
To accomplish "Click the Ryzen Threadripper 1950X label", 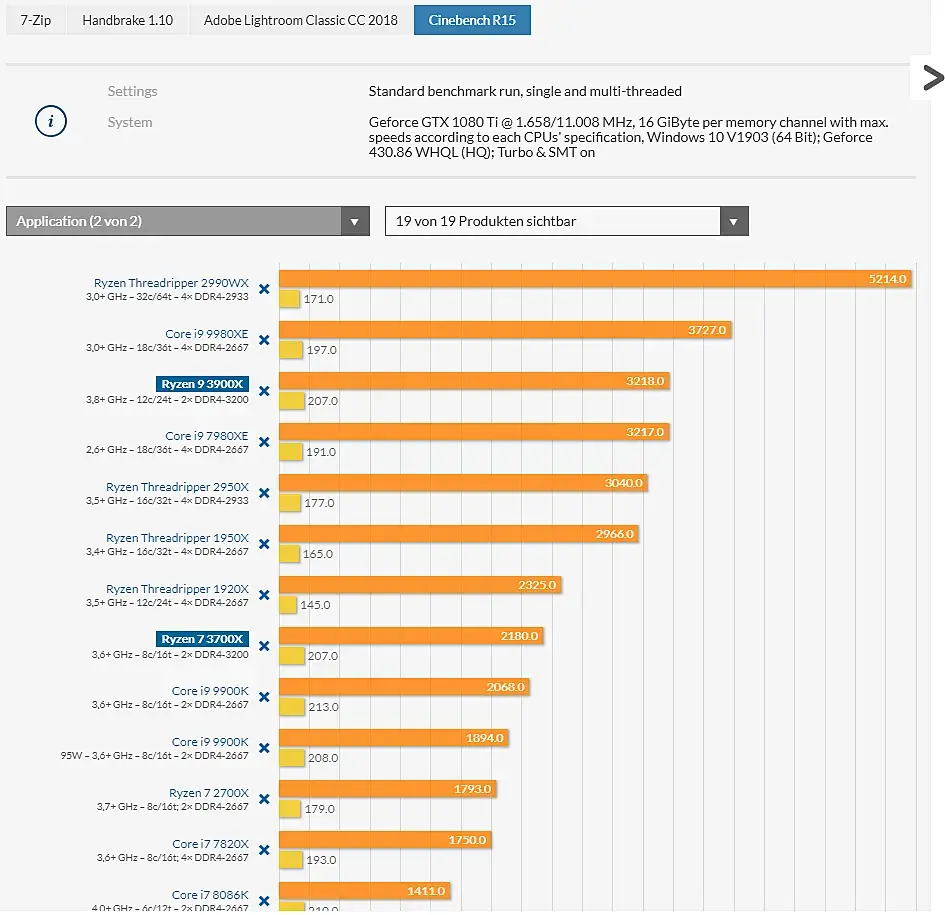I will [x=177, y=538].
